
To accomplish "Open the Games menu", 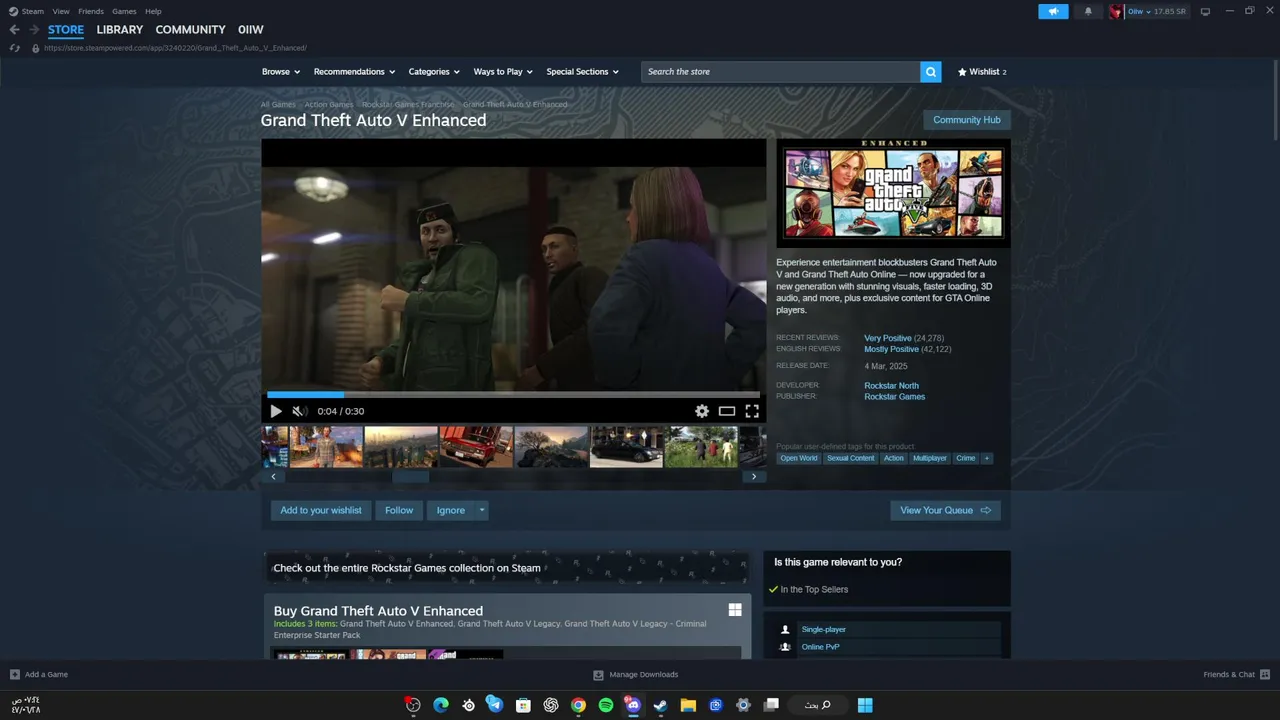I will coord(124,11).
